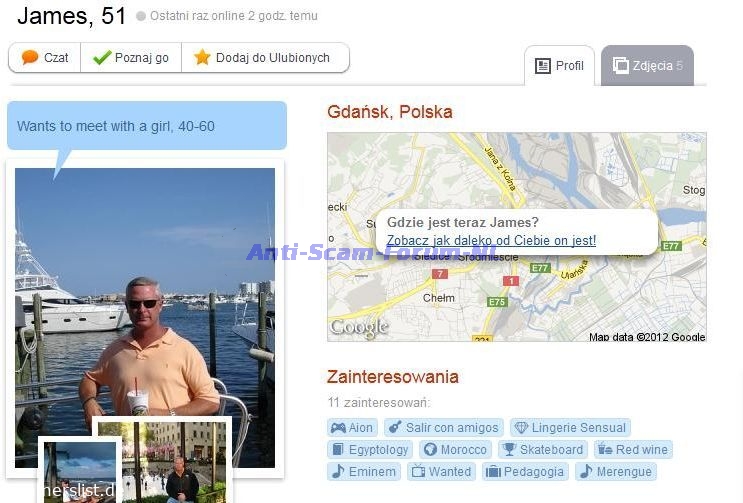Select the Red wine interest tag
Image resolution: width=743 pixels, height=503 pixels.
pyautogui.click(x=633, y=449)
